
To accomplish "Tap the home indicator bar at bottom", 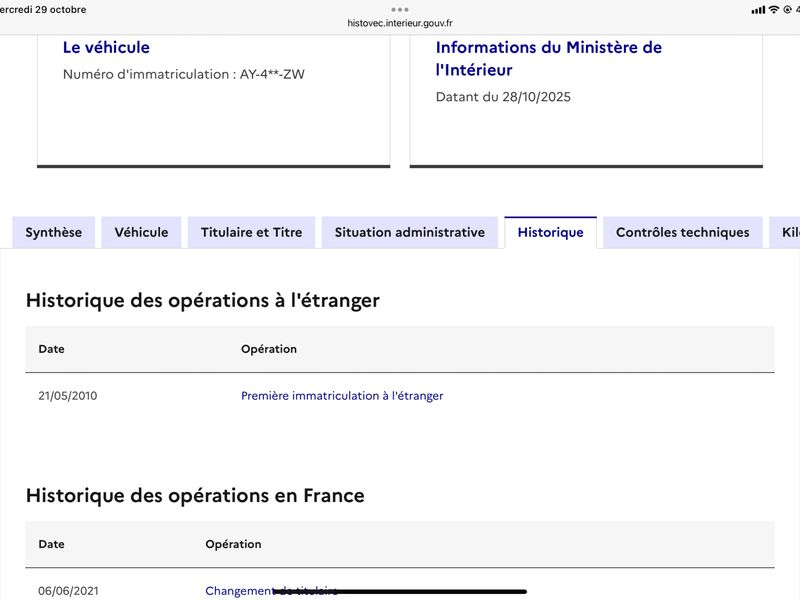I will [400, 592].
